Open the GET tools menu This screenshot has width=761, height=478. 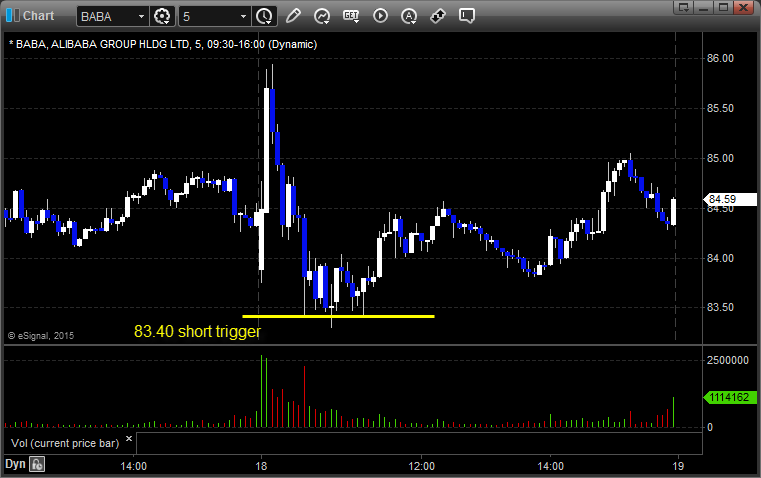pos(351,16)
